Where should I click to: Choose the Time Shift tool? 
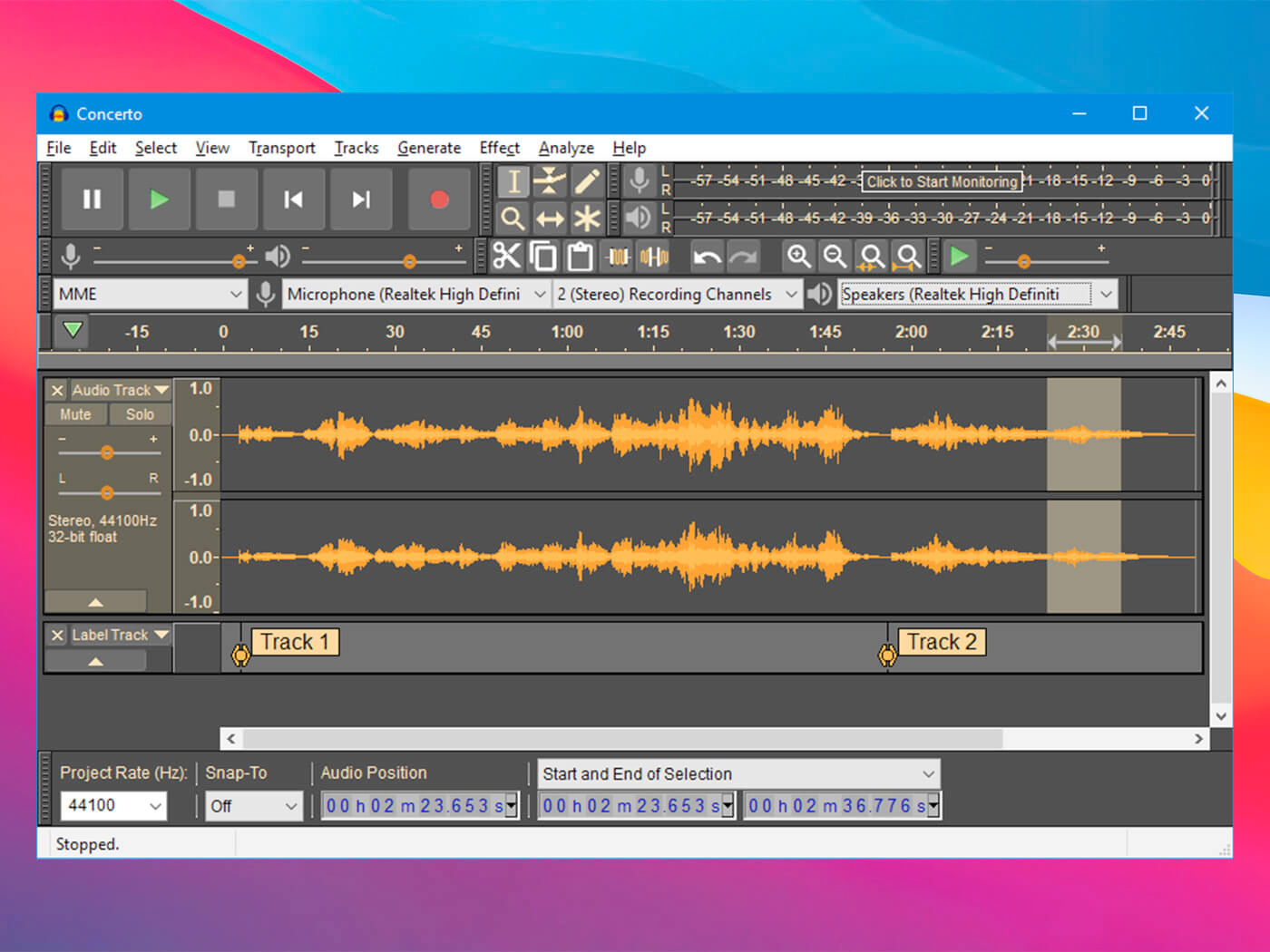(550, 219)
